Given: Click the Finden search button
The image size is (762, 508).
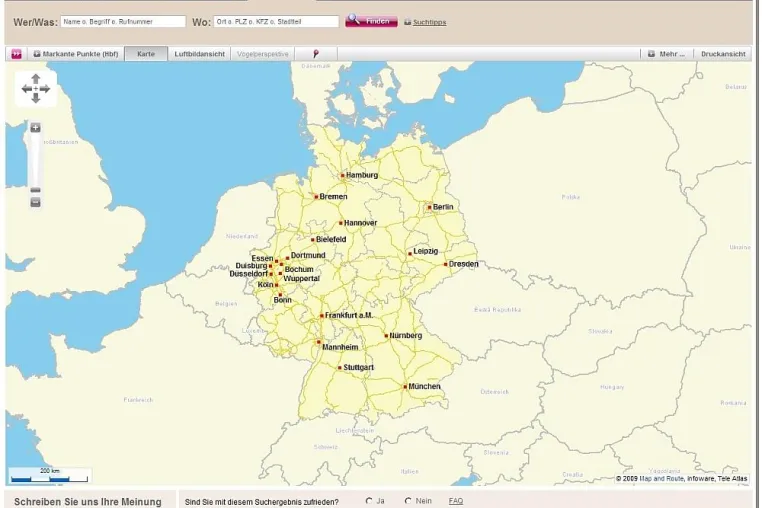Looking at the screenshot, I should pos(371,21).
